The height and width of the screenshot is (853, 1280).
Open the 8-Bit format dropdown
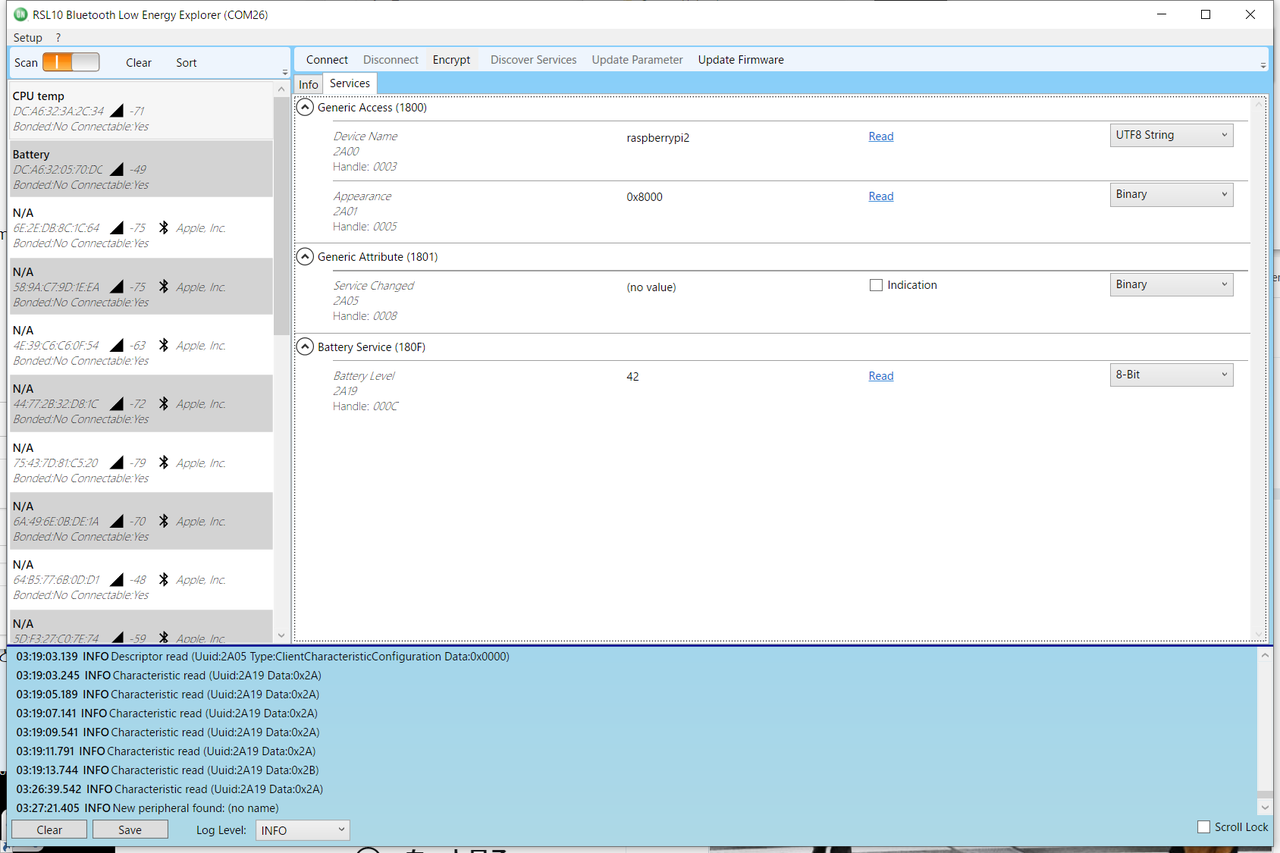[1171, 375]
